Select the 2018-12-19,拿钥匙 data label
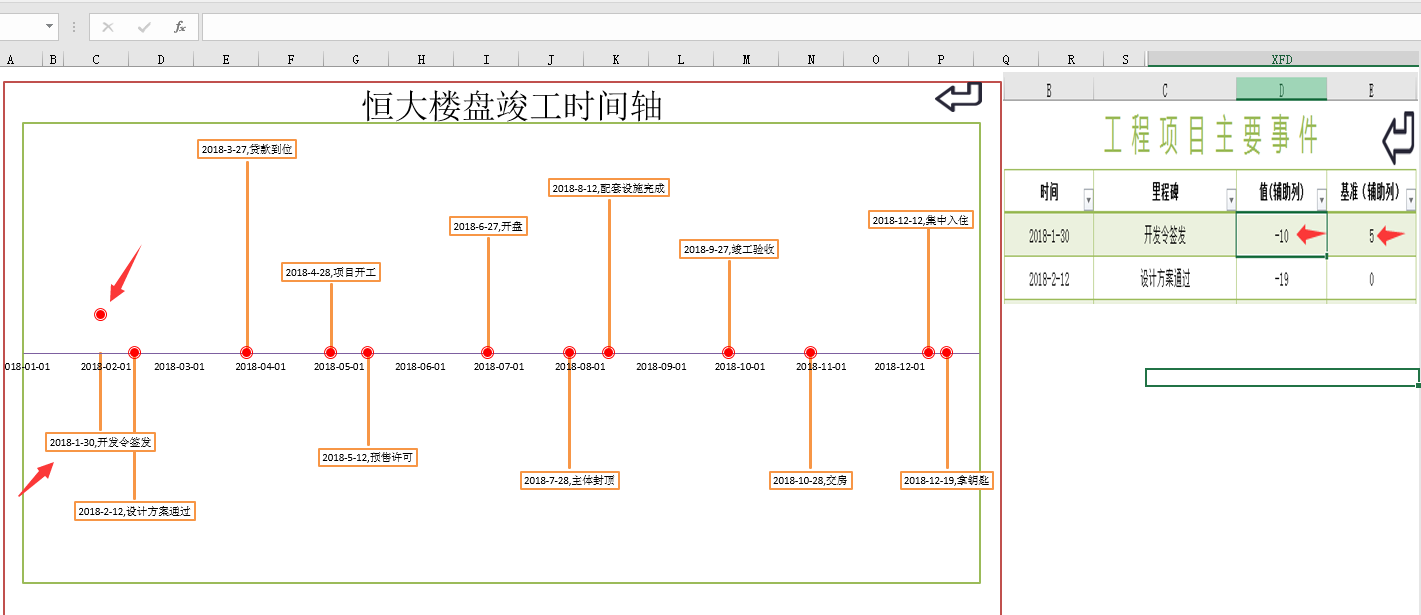The height and width of the screenshot is (615, 1421). point(947,480)
